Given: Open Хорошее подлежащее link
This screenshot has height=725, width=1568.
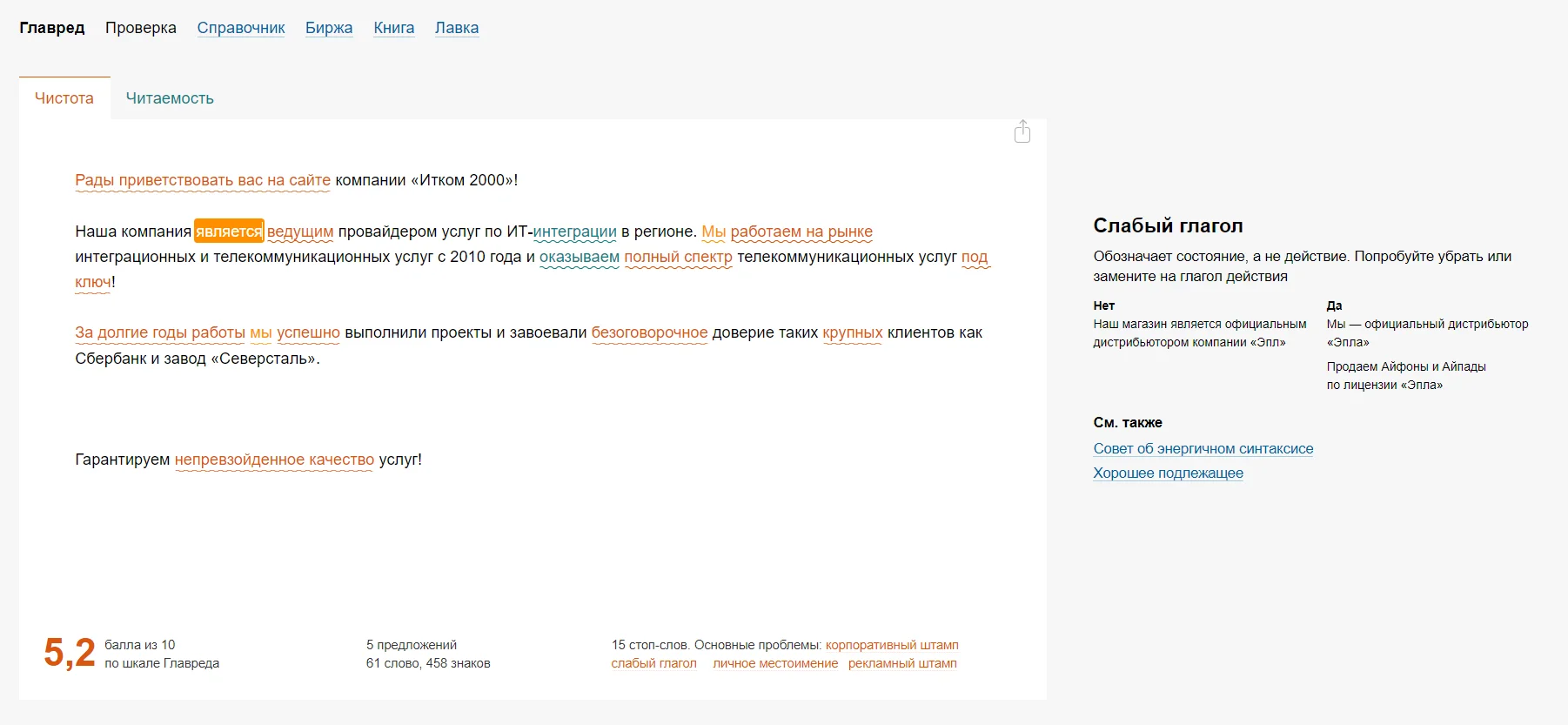Looking at the screenshot, I should [1168, 473].
